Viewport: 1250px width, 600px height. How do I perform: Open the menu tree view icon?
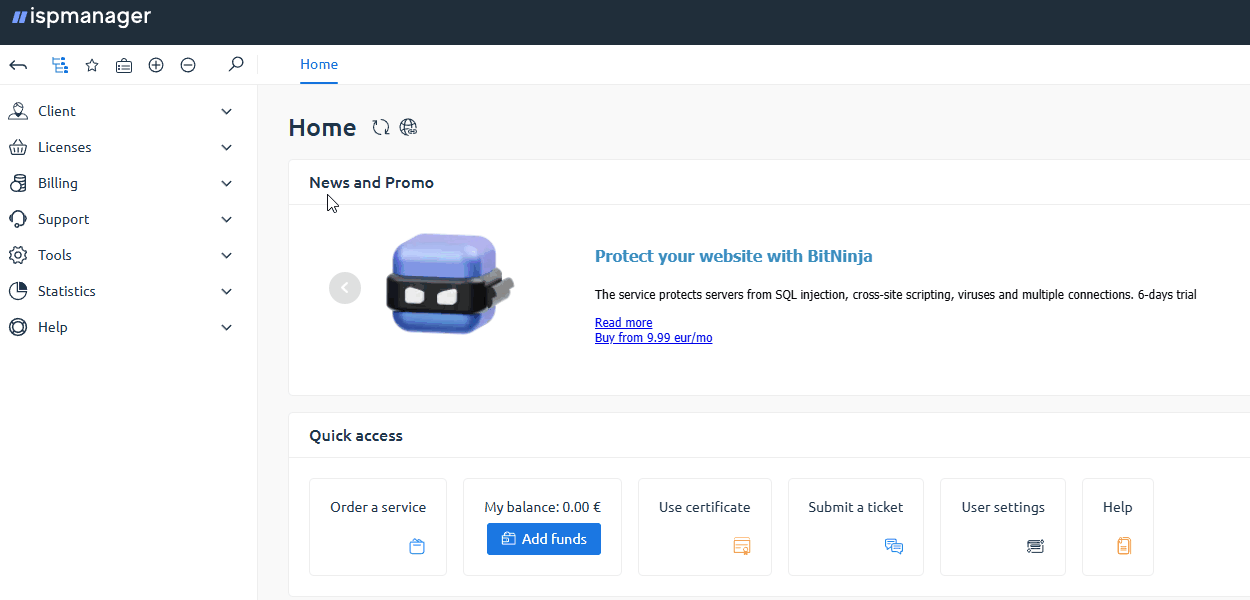(x=60, y=65)
